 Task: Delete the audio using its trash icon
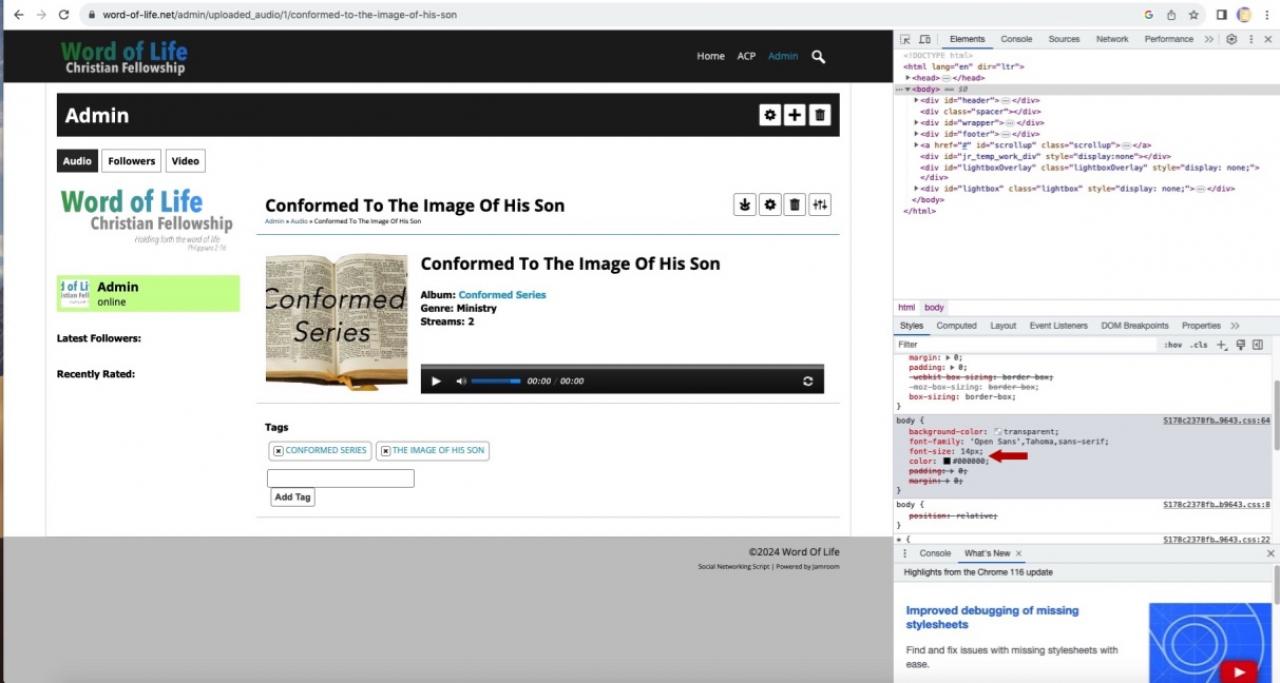pyautogui.click(x=795, y=205)
